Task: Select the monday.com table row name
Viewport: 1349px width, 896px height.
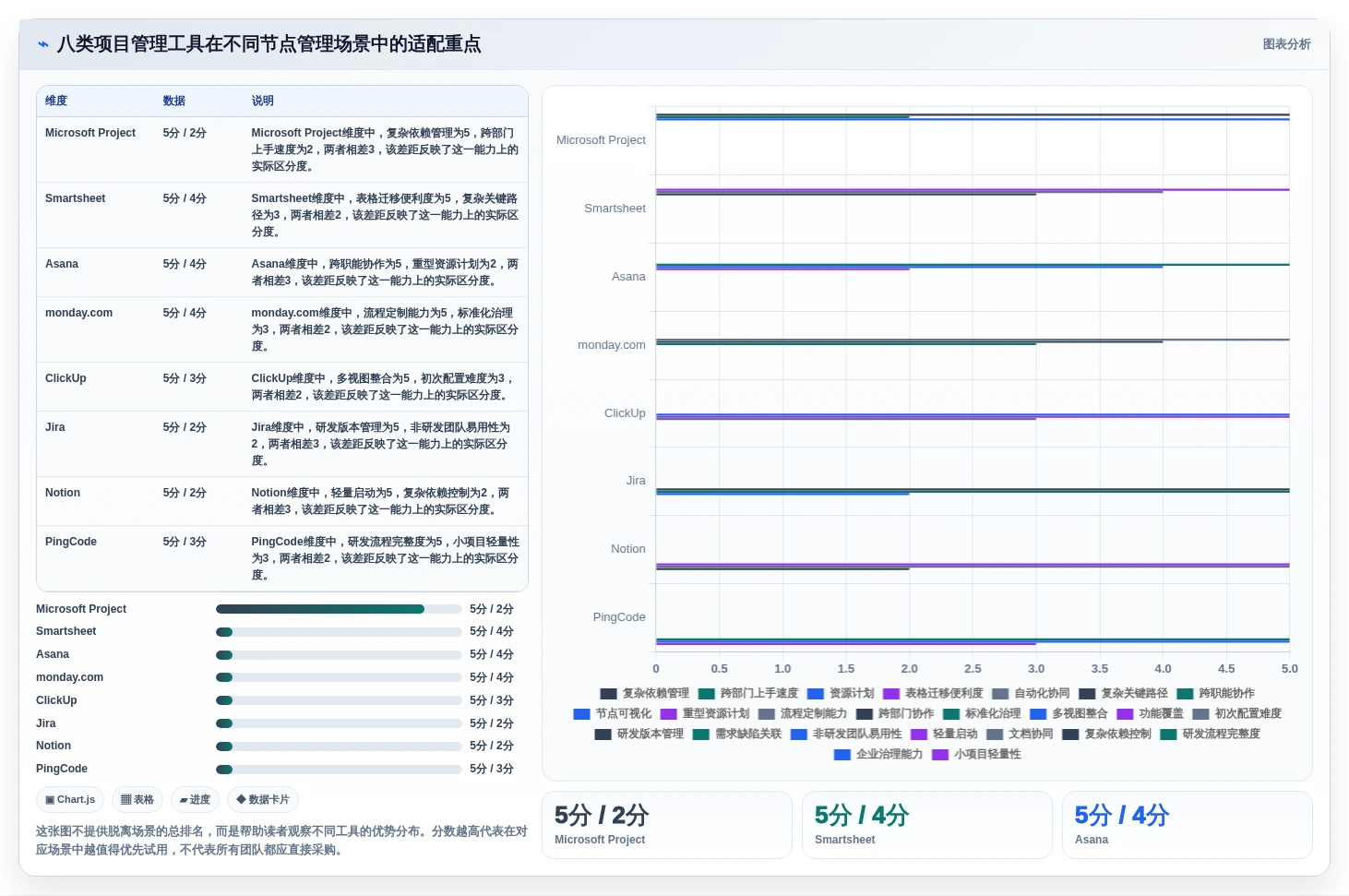Action: tap(79, 313)
